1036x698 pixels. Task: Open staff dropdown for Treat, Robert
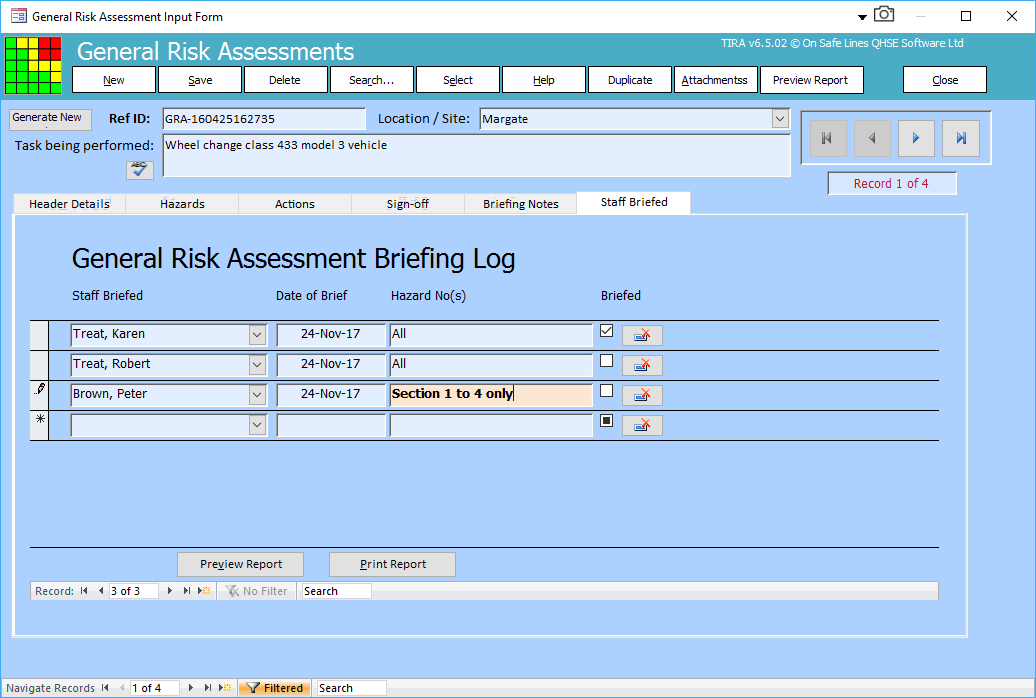pos(257,365)
